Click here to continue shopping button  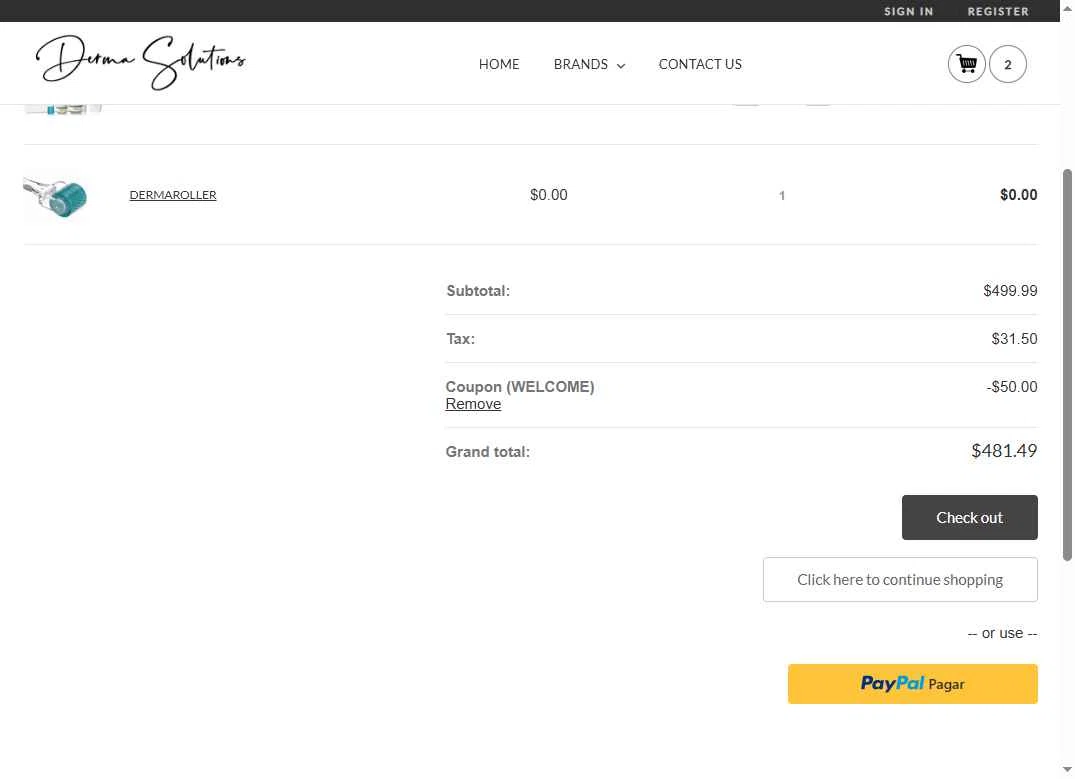coord(900,579)
